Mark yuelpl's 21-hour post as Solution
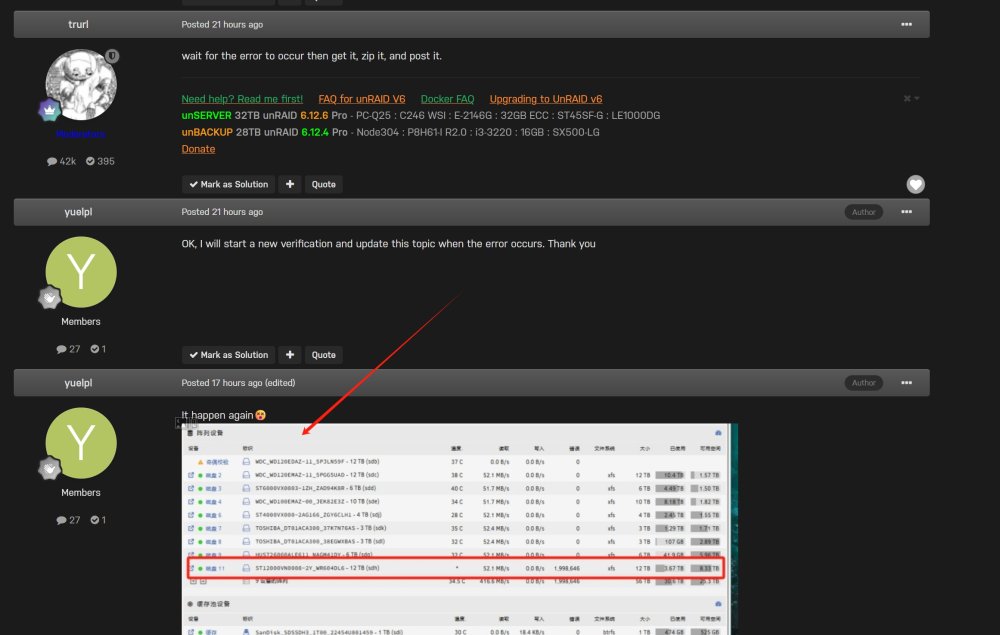This screenshot has width=1000, height=635. 228,354
